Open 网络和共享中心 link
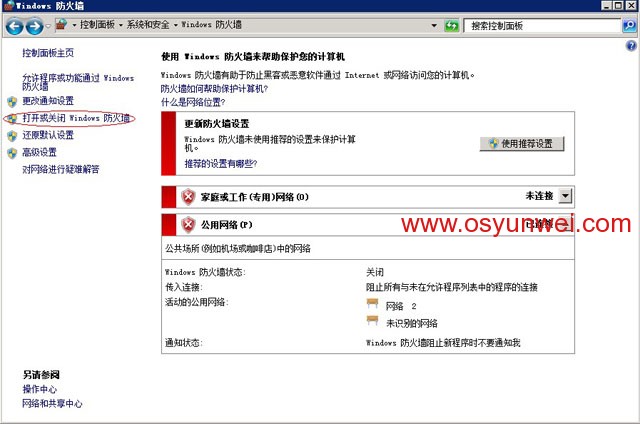The height and width of the screenshot is (424, 640). (52, 404)
